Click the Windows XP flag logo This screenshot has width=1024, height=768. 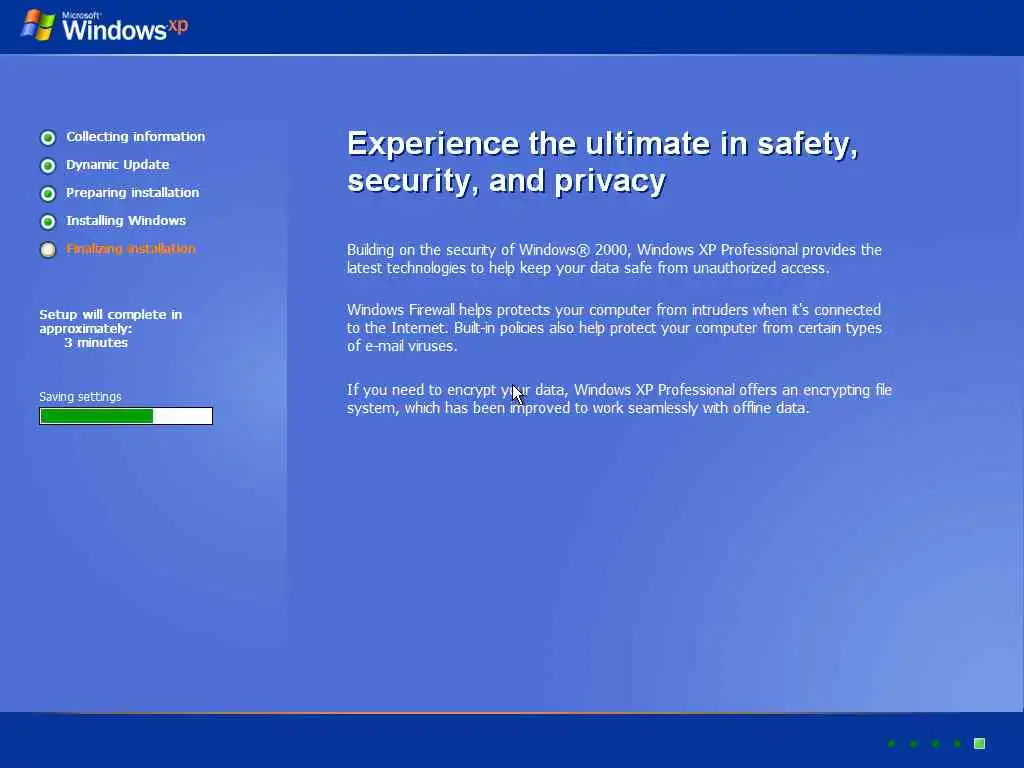(38, 25)
